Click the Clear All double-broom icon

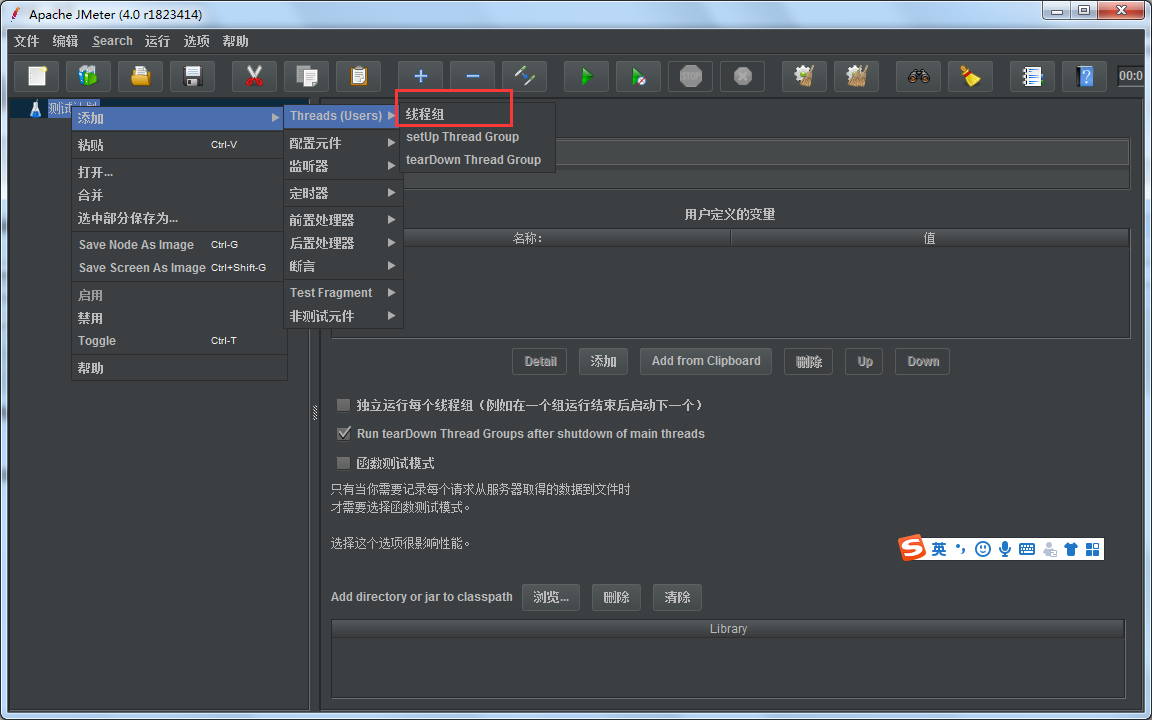click(857, 76)
